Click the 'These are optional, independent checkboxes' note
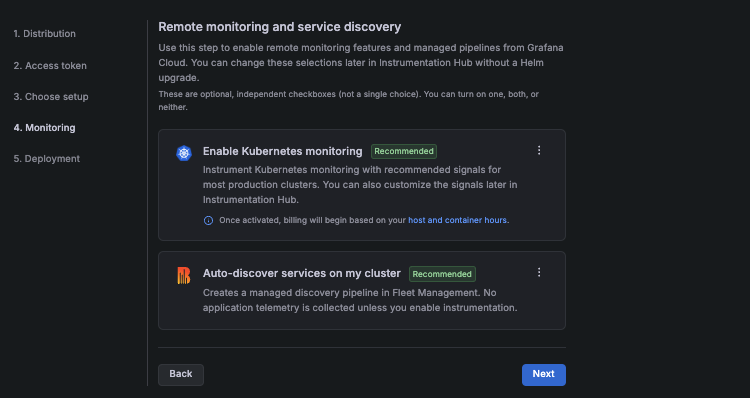The height and width of the screenshot is (398, 750). click(349, 100)
